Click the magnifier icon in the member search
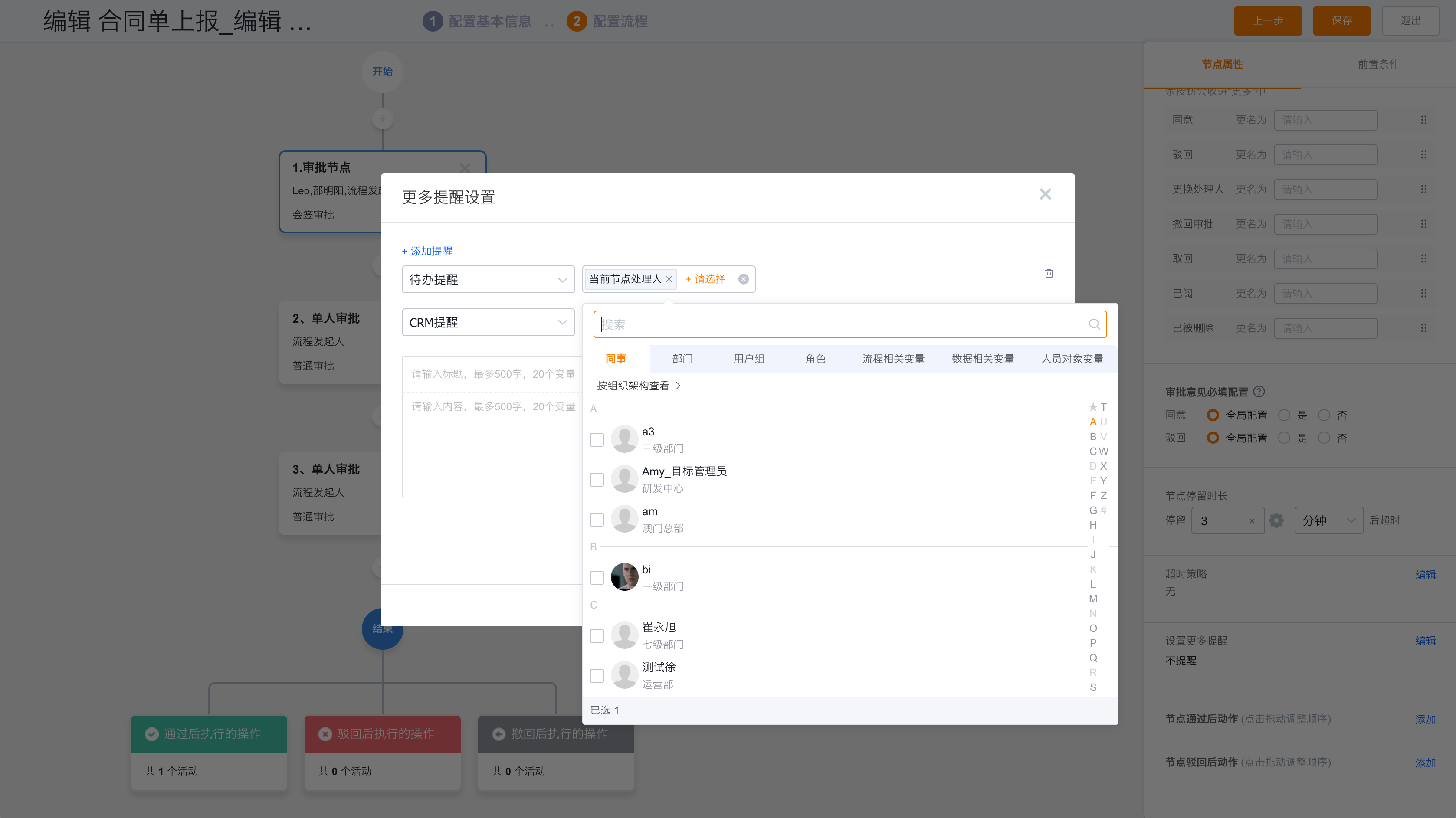1456x818 pixels. 1094,324
